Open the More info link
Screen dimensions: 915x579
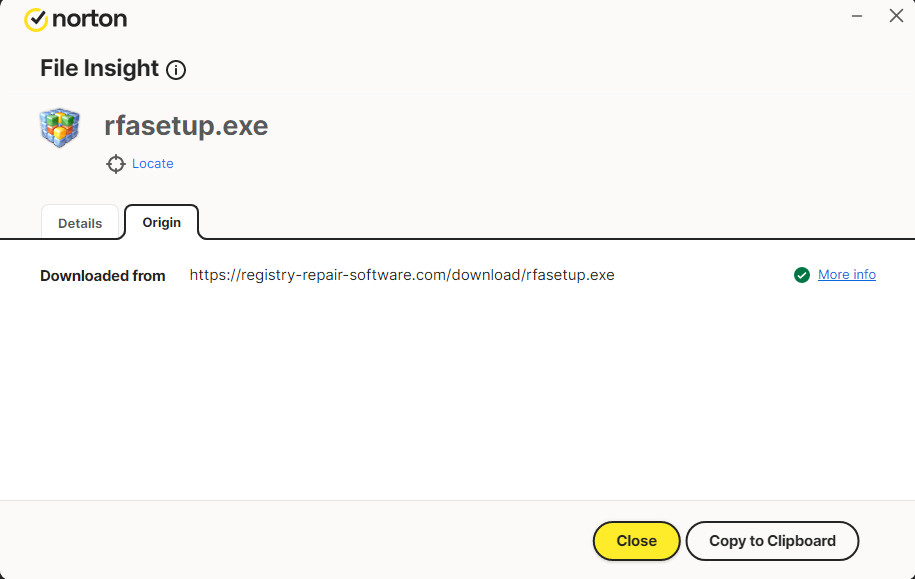pyautogui.click(x=846, y=275)
